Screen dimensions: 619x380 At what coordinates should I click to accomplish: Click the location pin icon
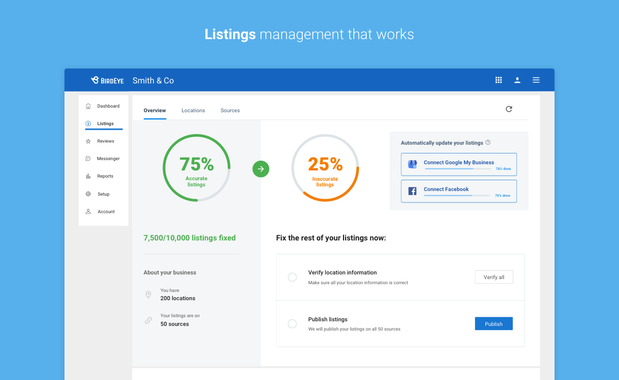148,294
